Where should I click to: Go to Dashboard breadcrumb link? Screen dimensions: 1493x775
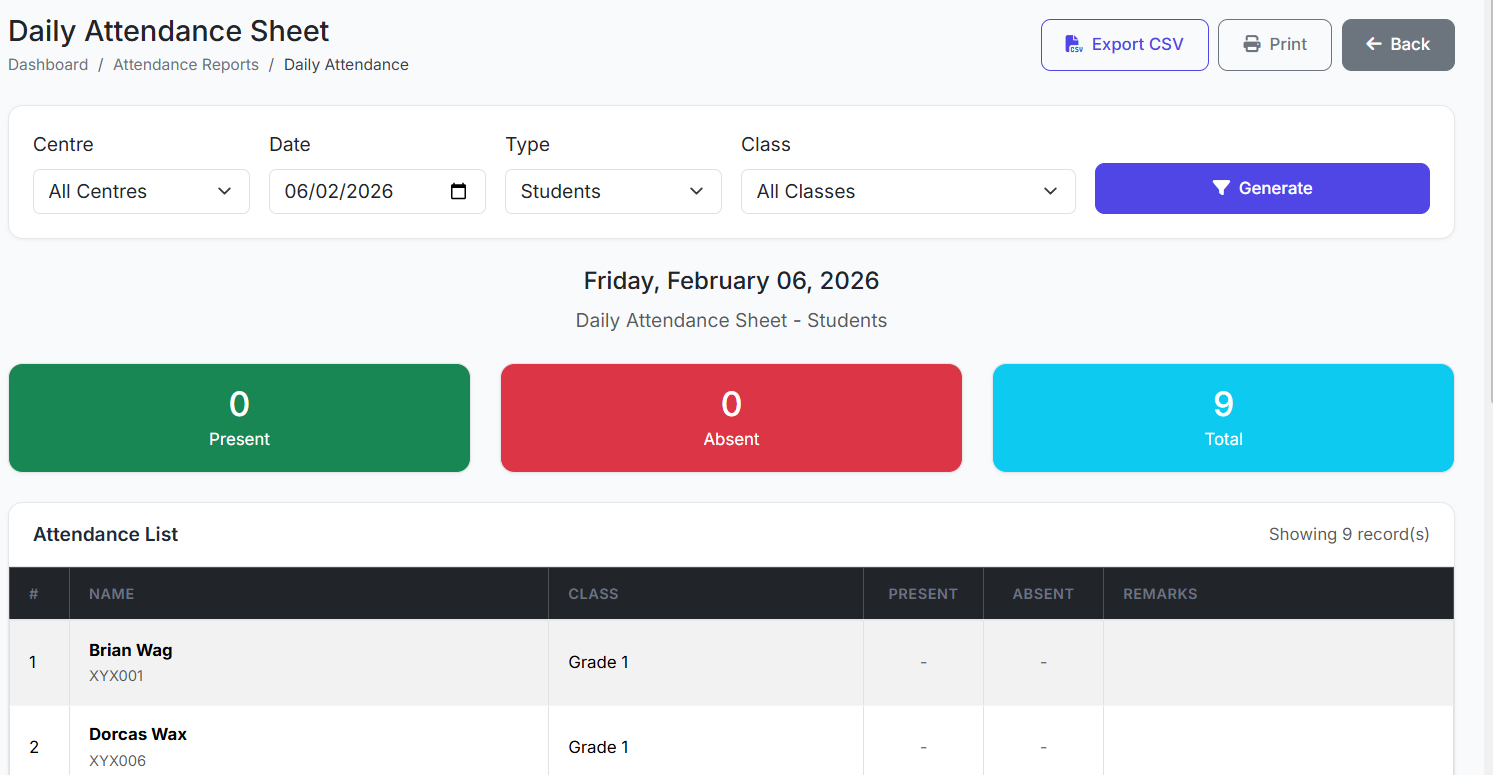click(x=48, y=65)
